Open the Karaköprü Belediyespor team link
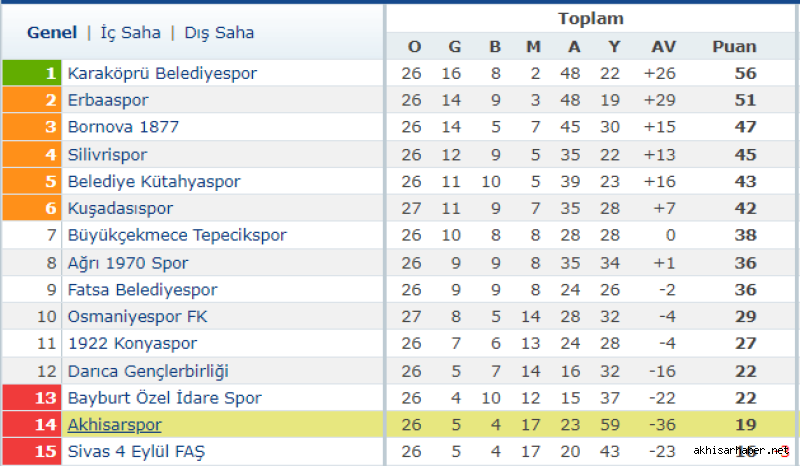 tap(162, 73)
